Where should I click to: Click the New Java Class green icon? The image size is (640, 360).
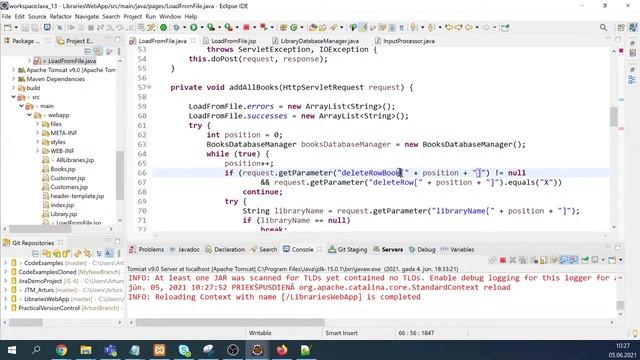pyautogui.click(x=293, y=27)
